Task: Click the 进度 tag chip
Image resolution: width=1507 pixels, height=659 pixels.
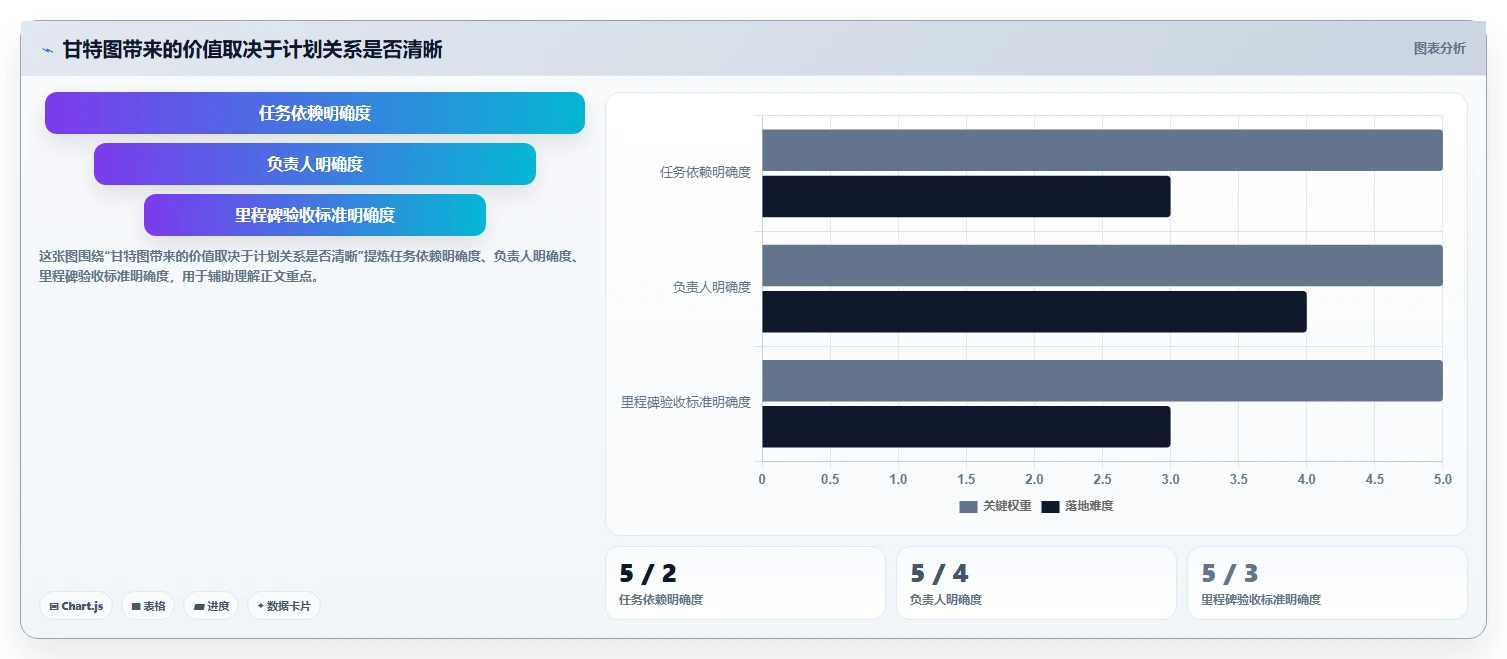Action: coord(211,606)
